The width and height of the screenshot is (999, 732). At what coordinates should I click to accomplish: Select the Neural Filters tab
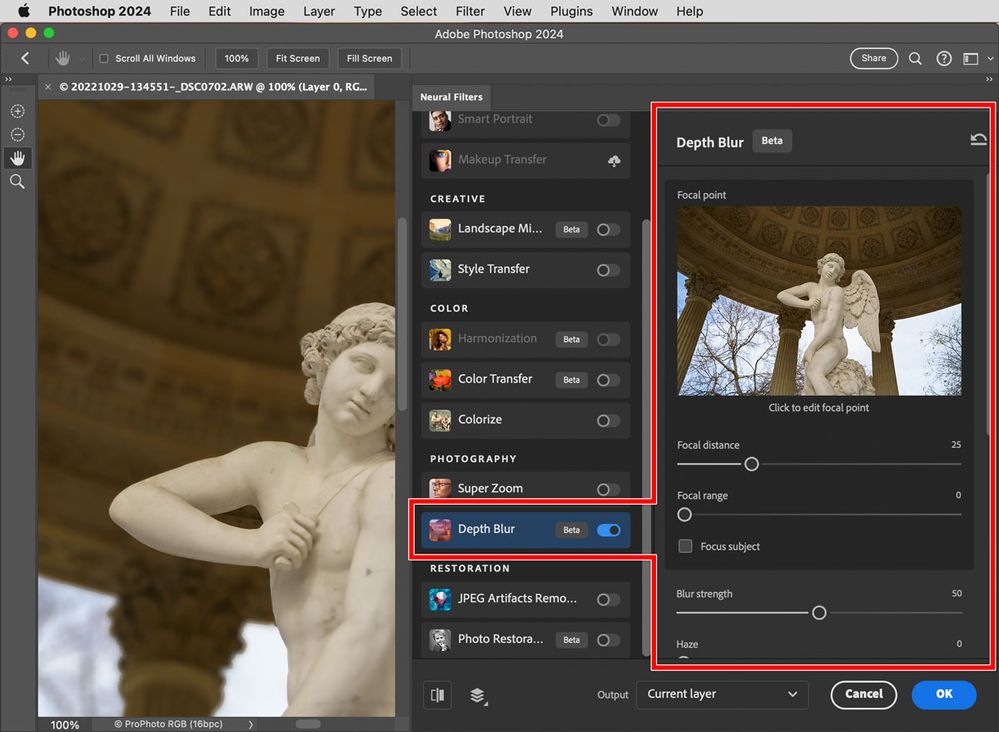click(x=451, y=97)
